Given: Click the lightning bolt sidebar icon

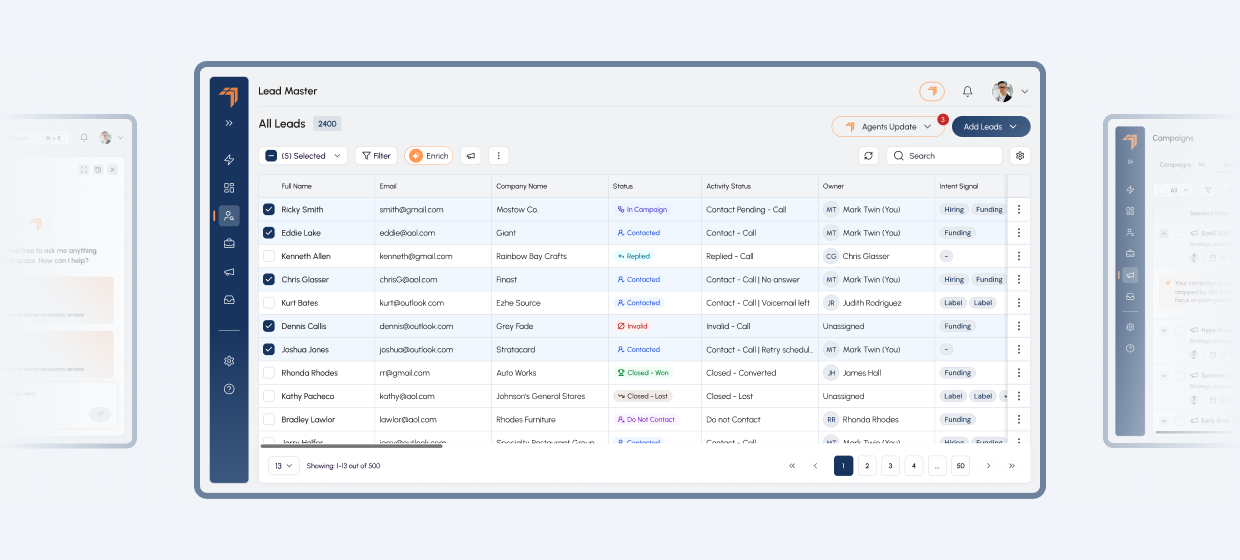Looking at the screenshot, I should [x=229, y=160].
